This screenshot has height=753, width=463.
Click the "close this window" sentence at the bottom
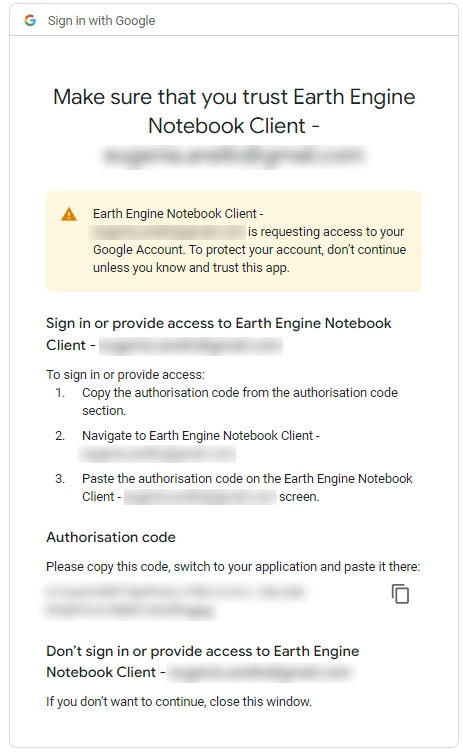179,702
